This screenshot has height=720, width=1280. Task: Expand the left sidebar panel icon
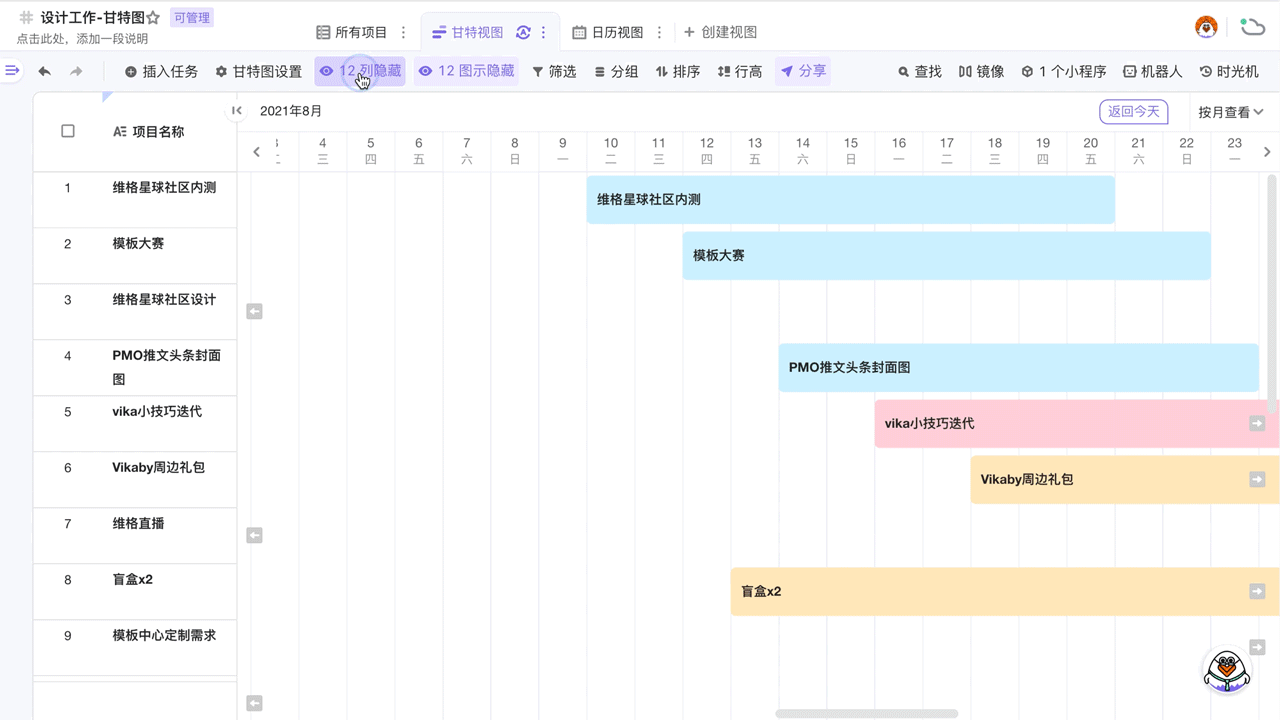12,70
